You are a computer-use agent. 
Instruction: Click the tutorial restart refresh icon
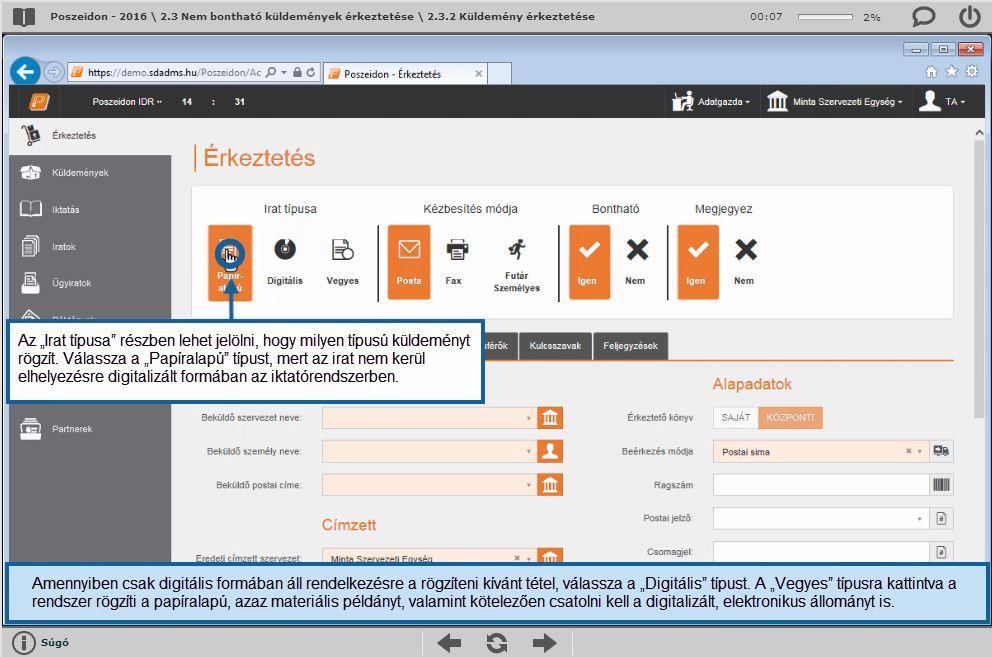[497, 643]
